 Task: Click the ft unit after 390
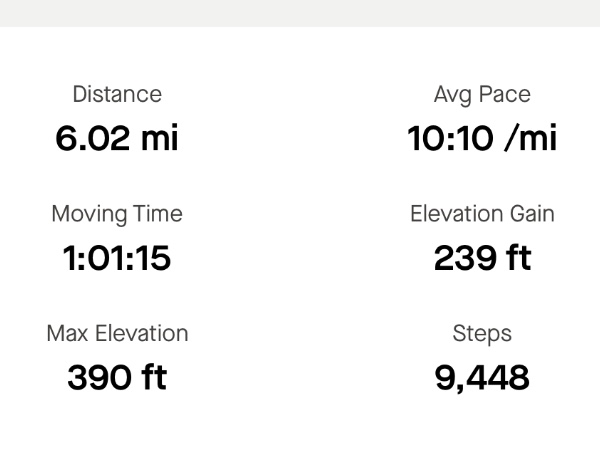[x=154, y=377]
